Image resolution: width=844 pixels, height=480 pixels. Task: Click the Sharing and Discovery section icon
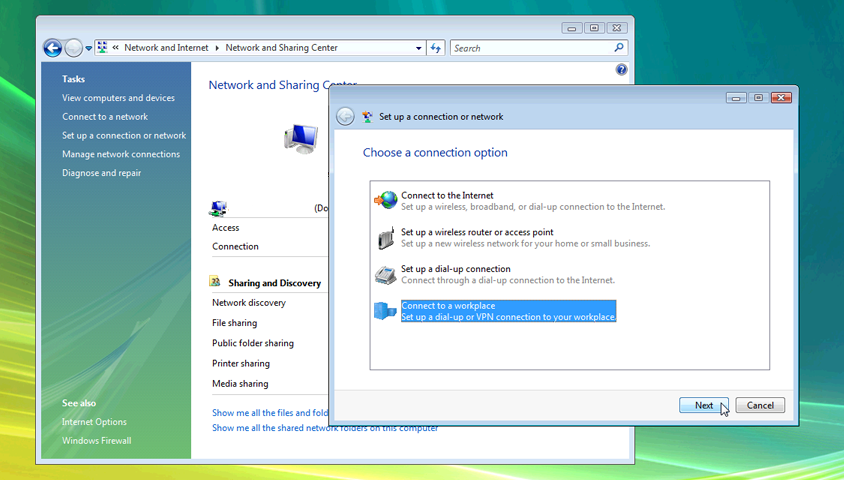coord(215,283)
